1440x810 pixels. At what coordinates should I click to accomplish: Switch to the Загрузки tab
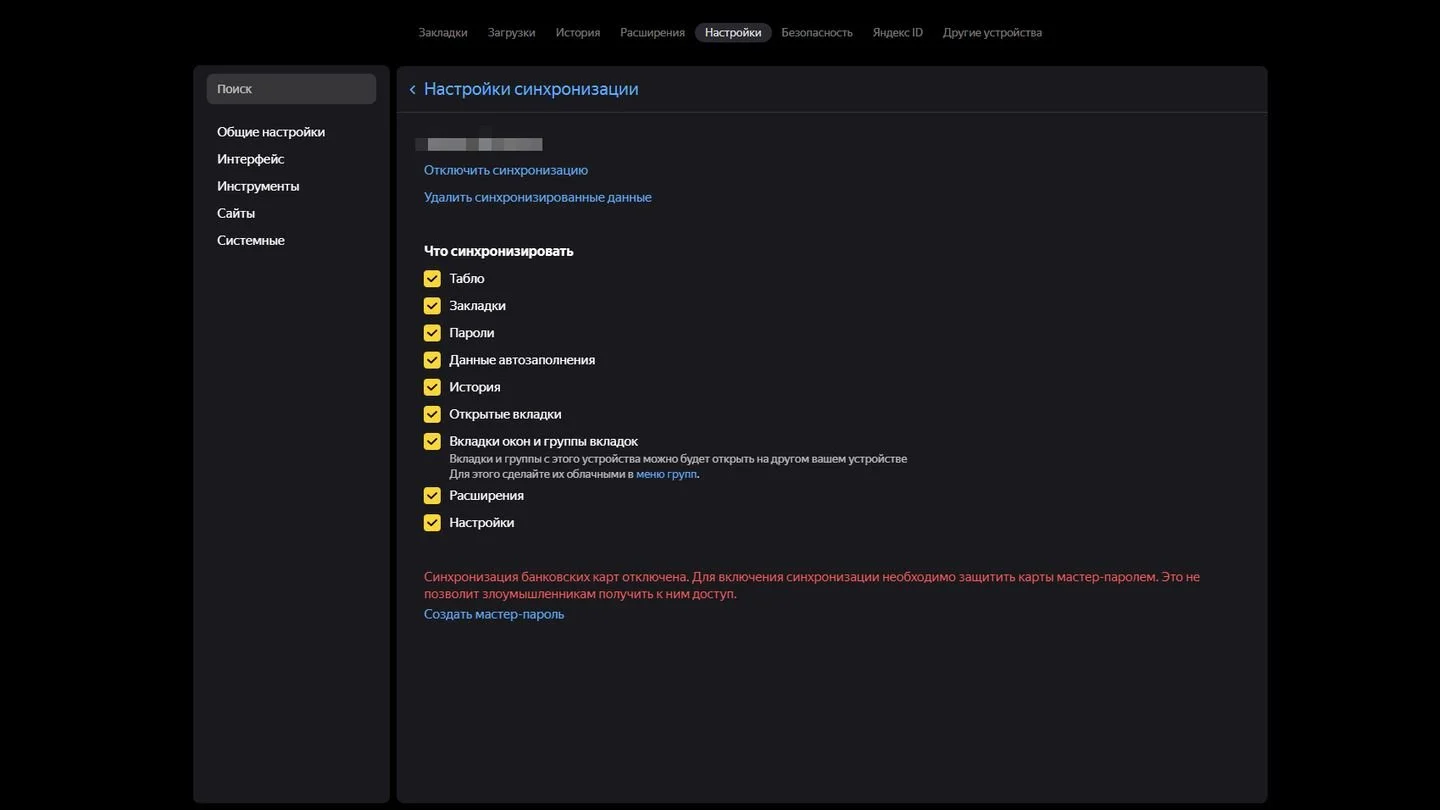[x=511, y=33]
